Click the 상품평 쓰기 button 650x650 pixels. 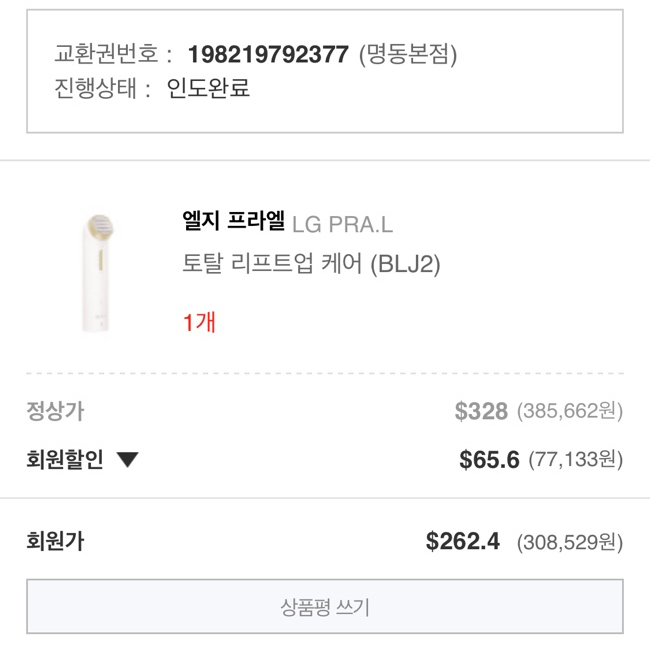[325, 606]
